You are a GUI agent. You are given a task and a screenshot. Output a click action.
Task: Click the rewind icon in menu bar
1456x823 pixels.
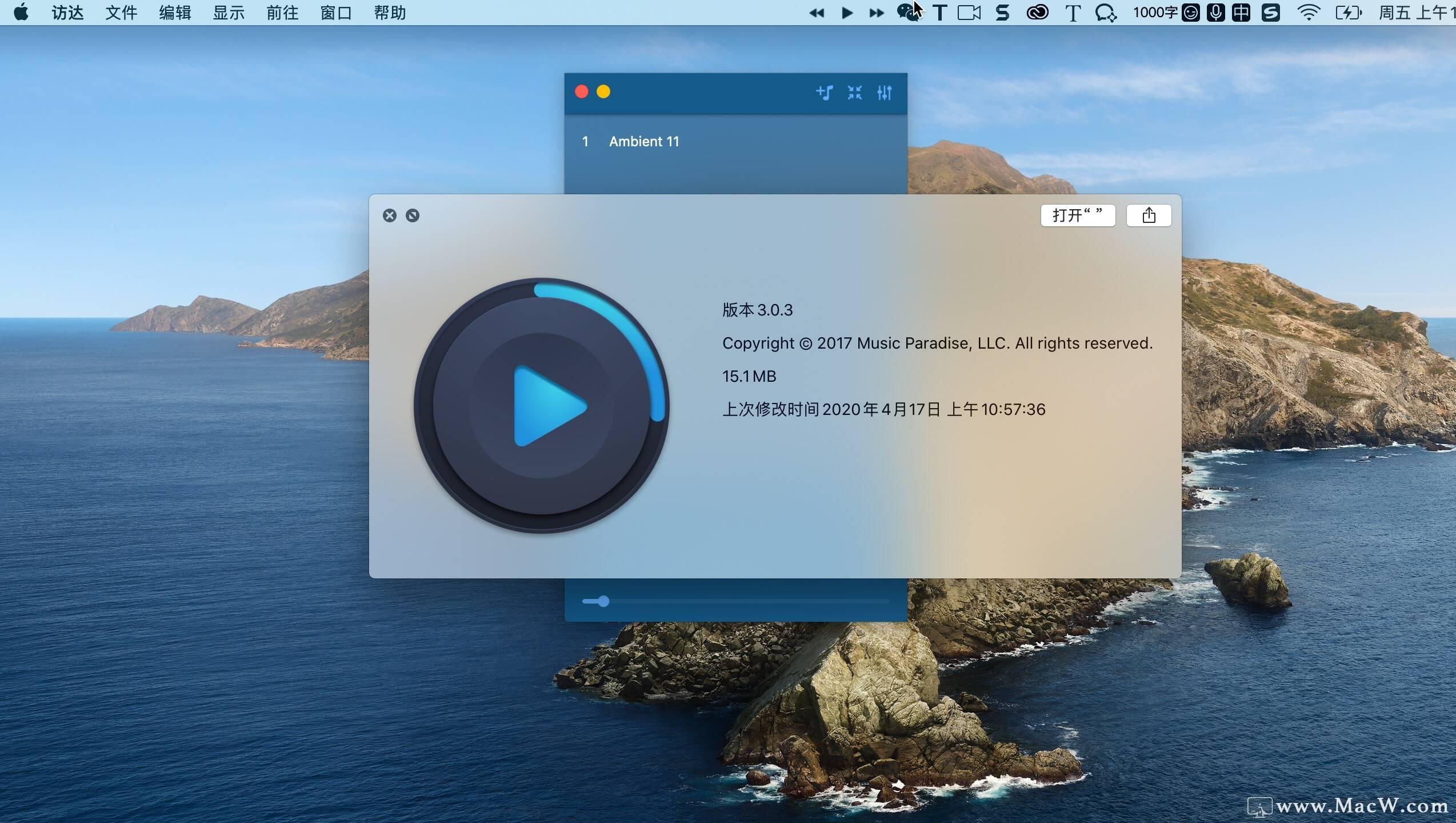point(817,13)
